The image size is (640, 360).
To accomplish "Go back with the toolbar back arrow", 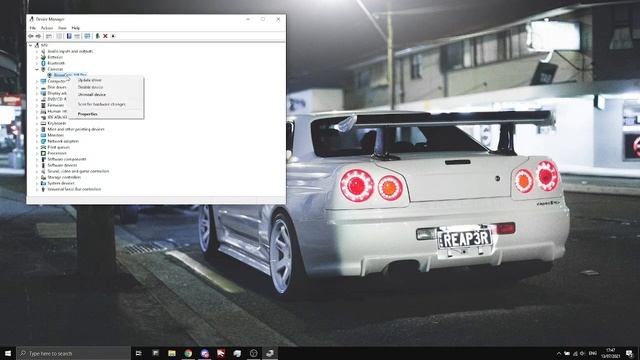I will [x=31, y=36].
